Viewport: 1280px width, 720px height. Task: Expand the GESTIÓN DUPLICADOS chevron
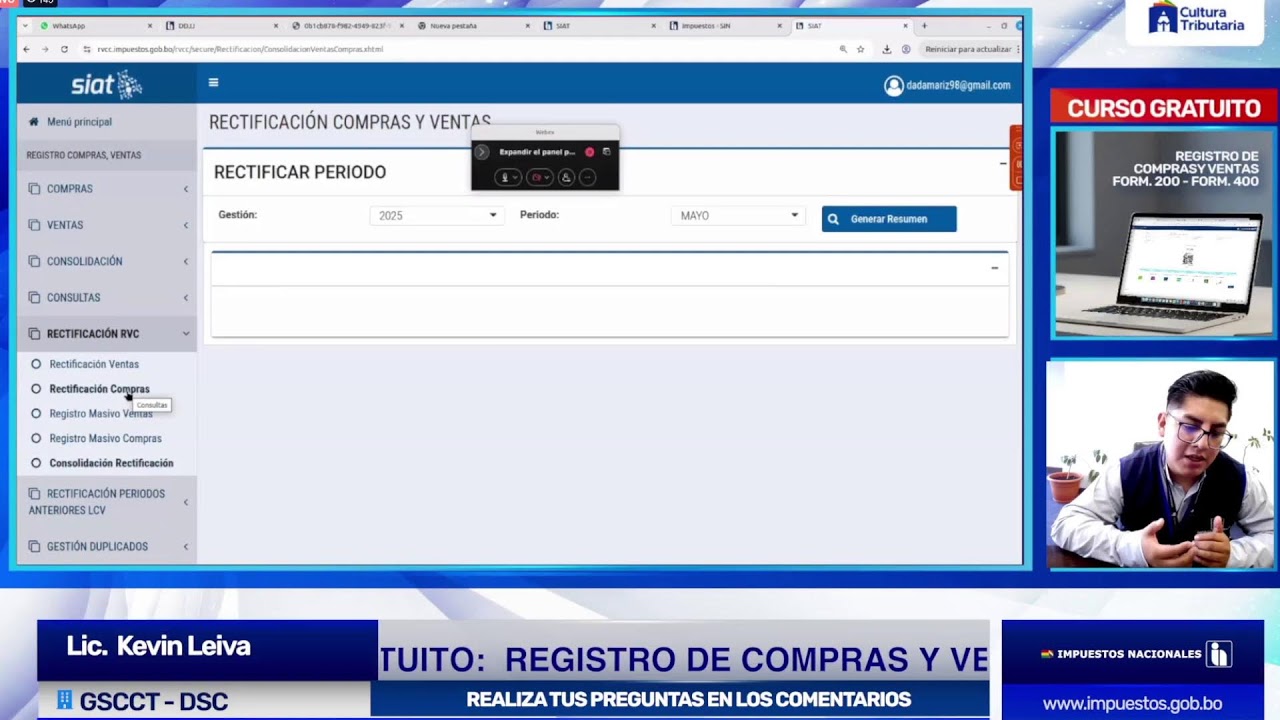click(x=185, y=547)
